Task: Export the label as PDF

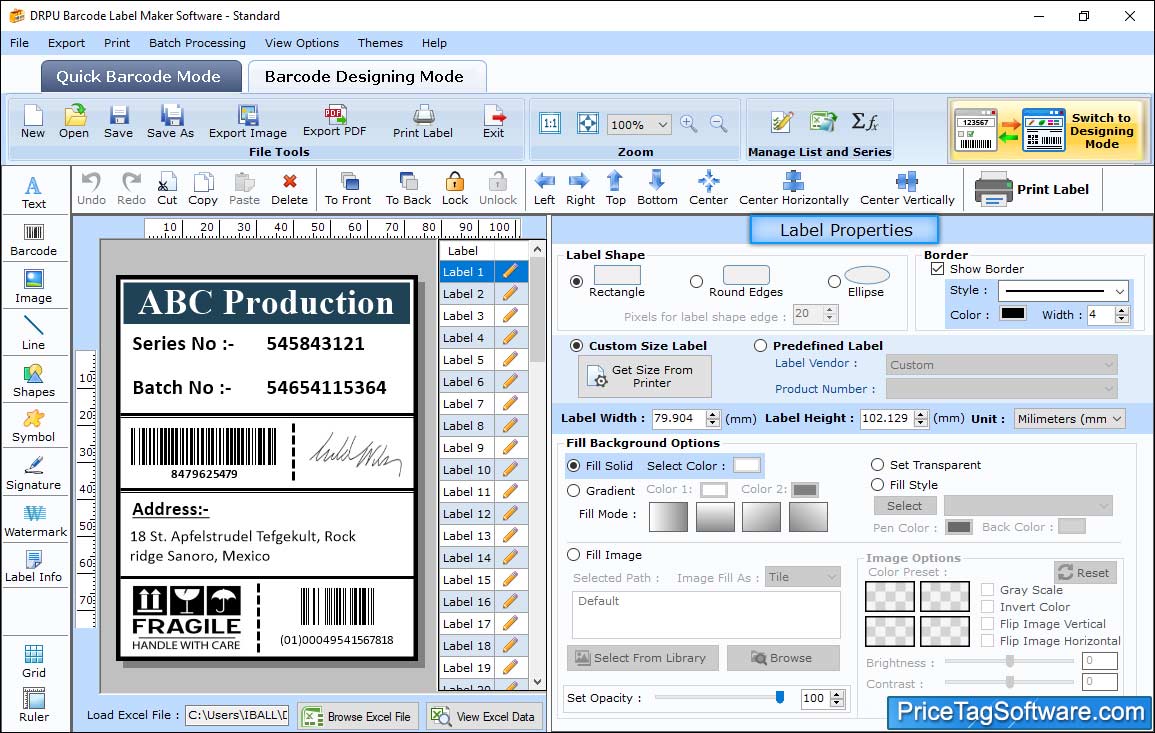Action: 334,122
